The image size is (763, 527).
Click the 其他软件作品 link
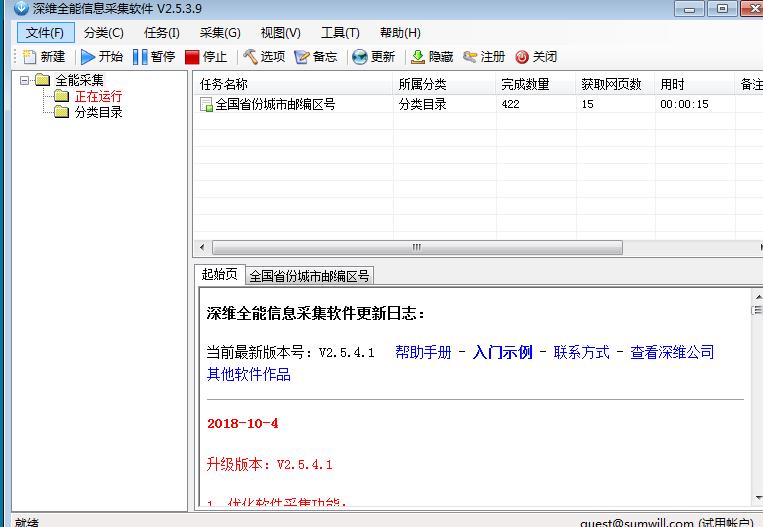(249, 374)
